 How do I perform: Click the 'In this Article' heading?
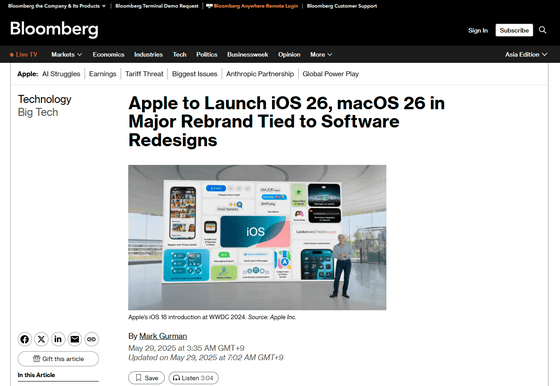36,375
